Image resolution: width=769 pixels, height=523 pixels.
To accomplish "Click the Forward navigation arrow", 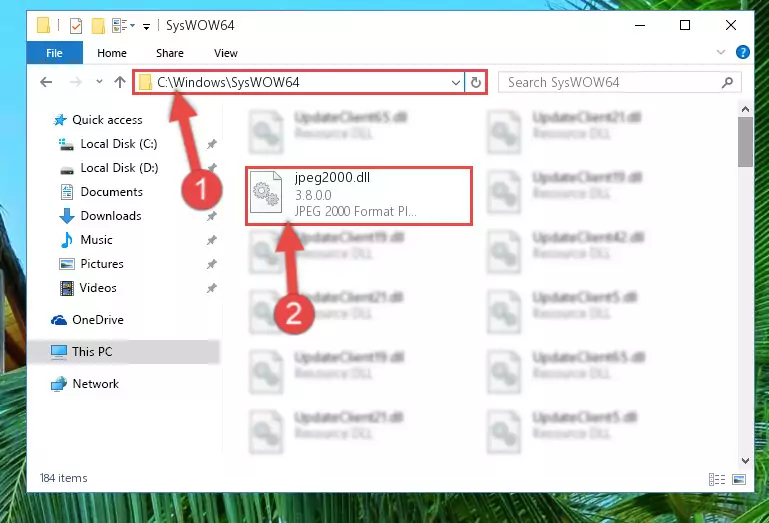I will [76, 82].
